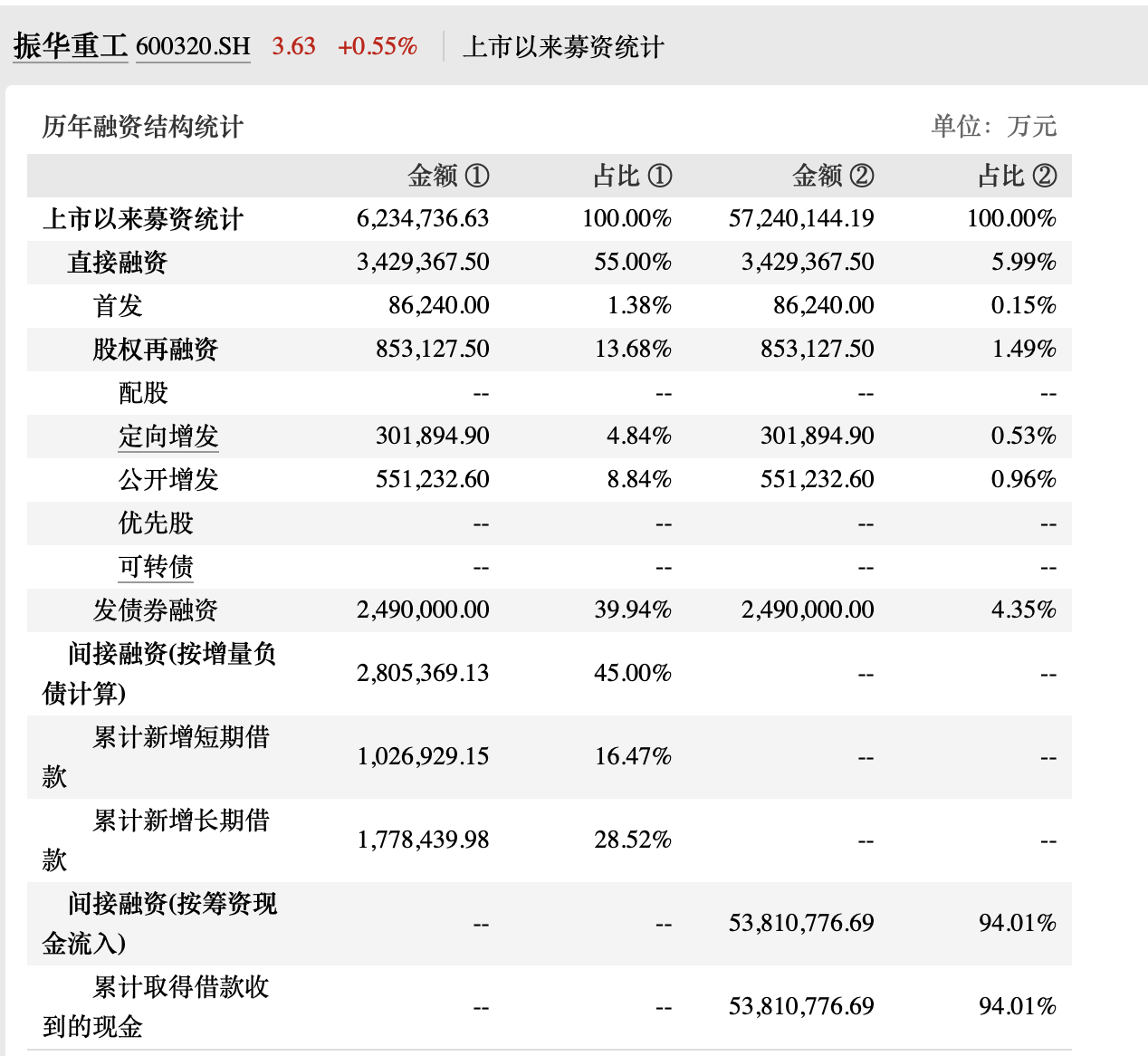This screenshot has width=1148, height=1056.
Task: Select the 8.84% 公开增发 share
Action: [639, 479]
